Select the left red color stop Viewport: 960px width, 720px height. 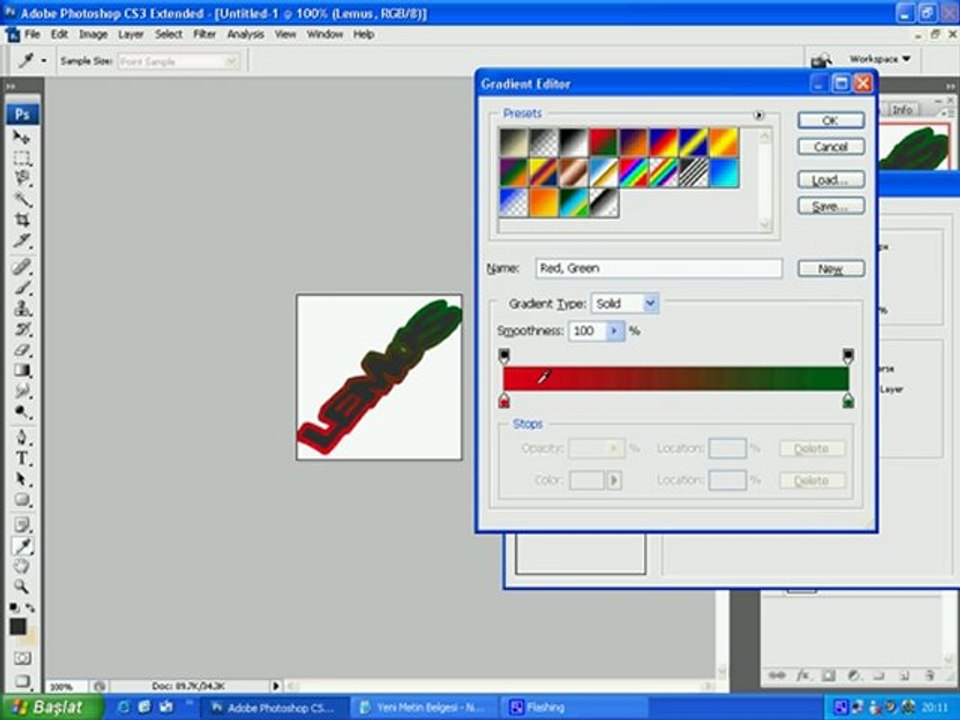(504, 401)
